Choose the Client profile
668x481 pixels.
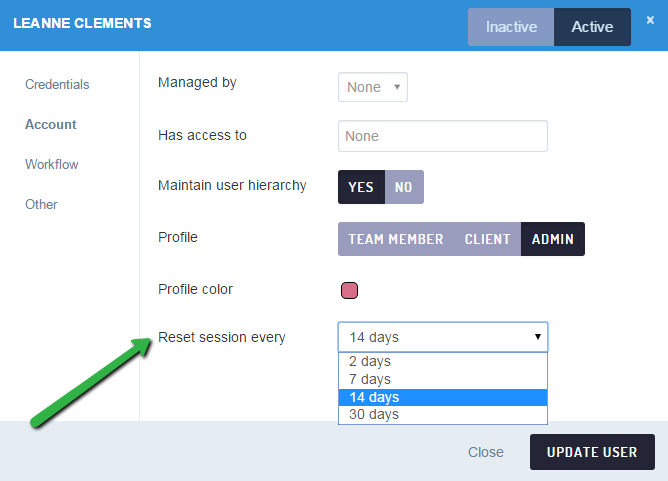(487, 239)
